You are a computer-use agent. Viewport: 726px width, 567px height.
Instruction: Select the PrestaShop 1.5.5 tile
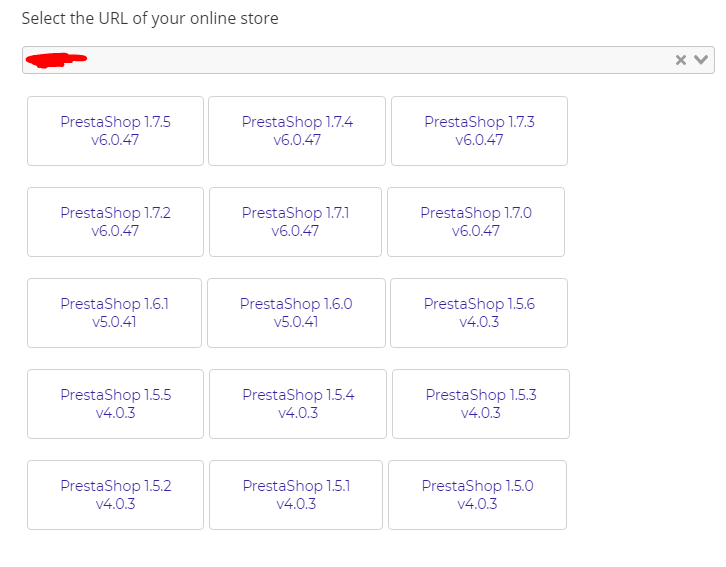point(115,404)
